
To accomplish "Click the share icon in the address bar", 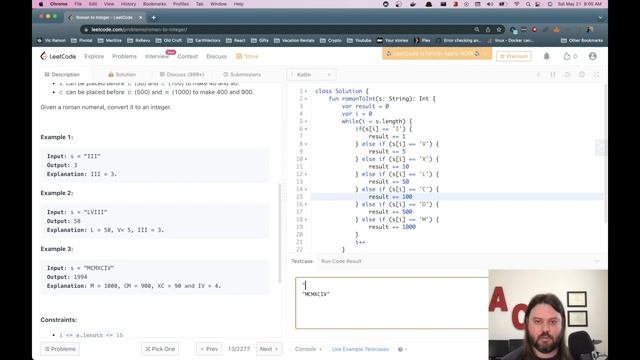I will pyautogui.click(x=488, y=29).
